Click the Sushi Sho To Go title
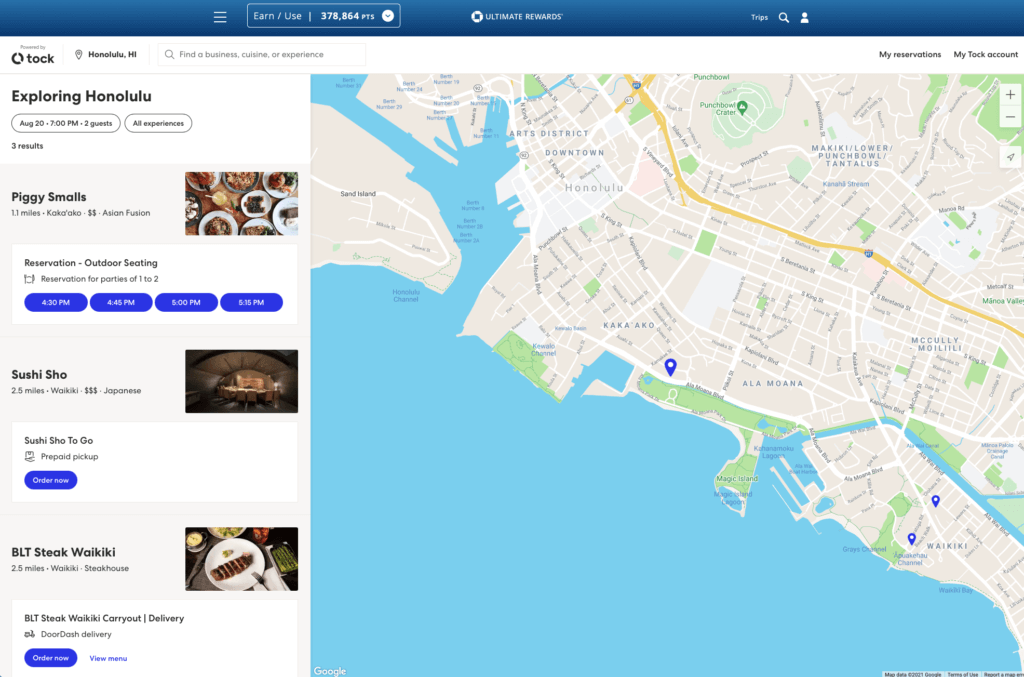The image size is (1024, 677). point(59,441)
